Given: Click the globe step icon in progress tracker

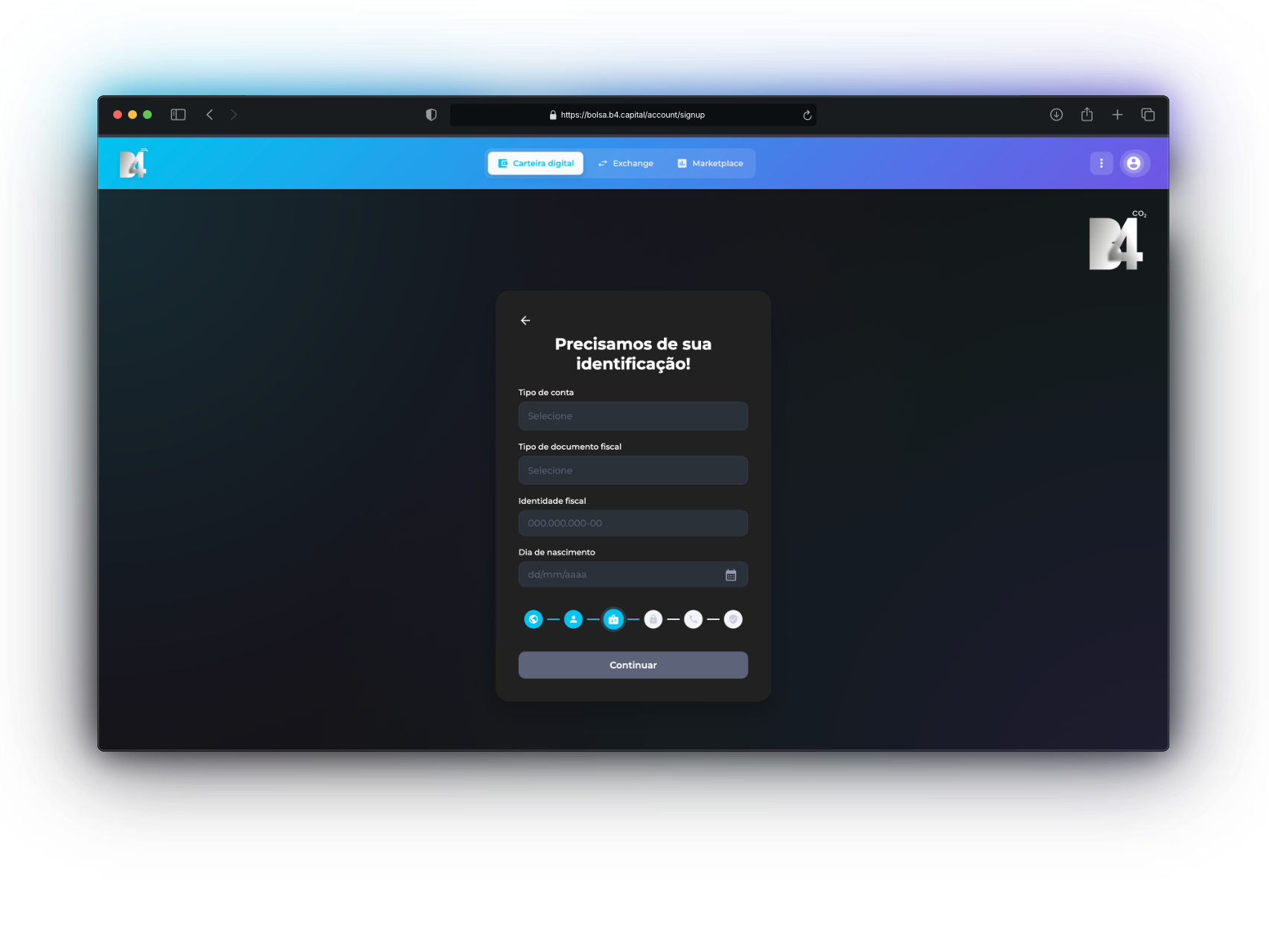Looking at the screenshot, I should (x=533, y=619).
